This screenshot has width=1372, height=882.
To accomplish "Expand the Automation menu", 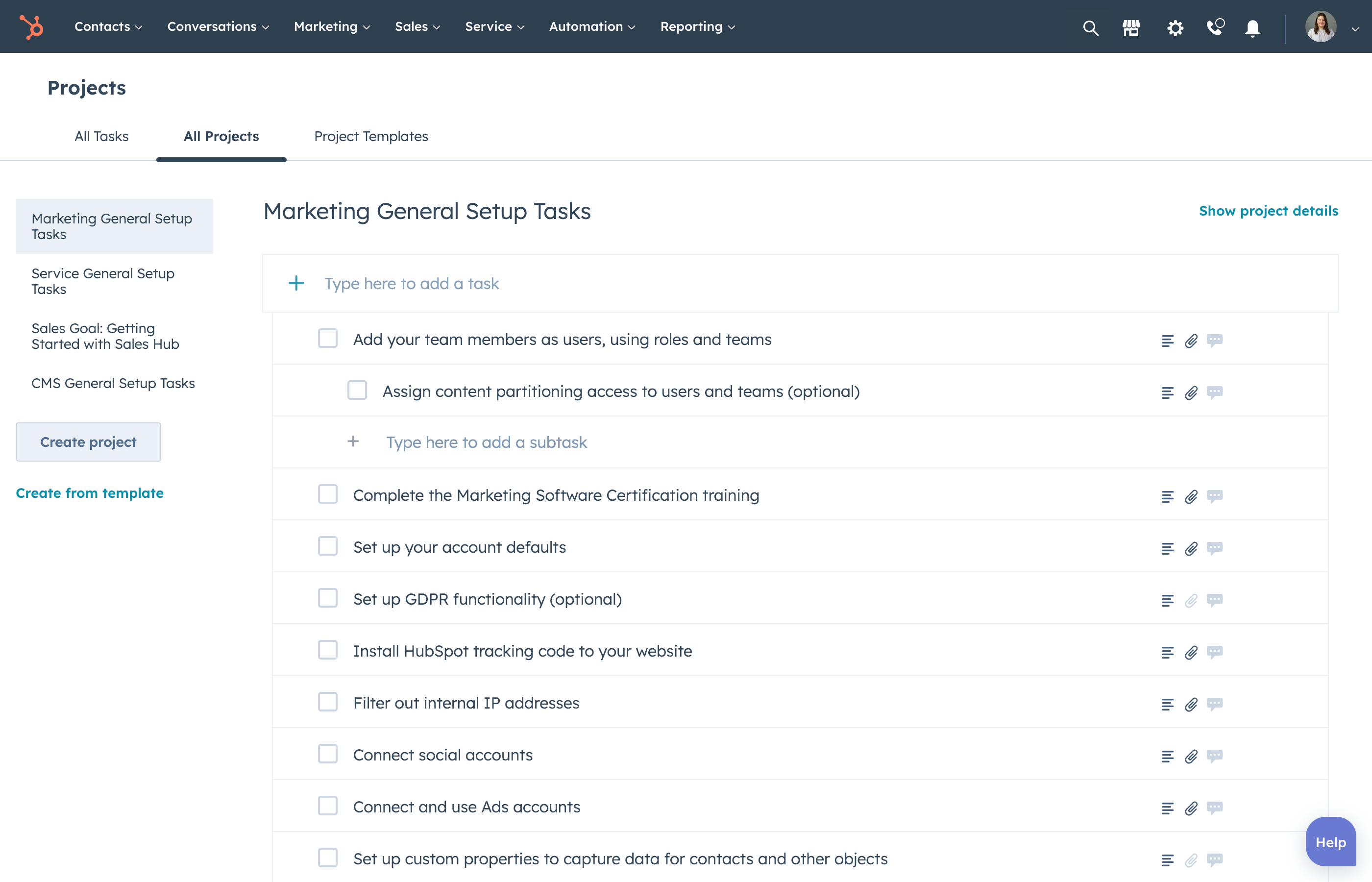I will coord(592,26).
